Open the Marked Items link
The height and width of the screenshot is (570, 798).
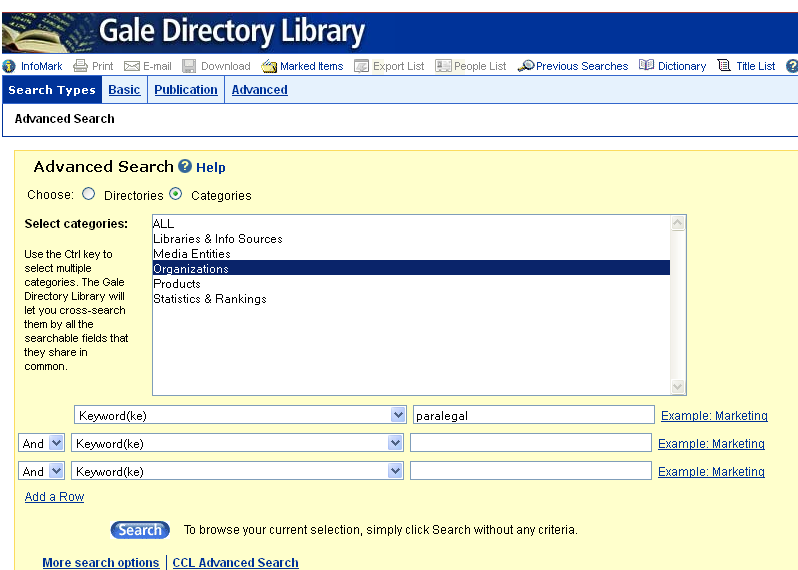(x=311, y=66)
